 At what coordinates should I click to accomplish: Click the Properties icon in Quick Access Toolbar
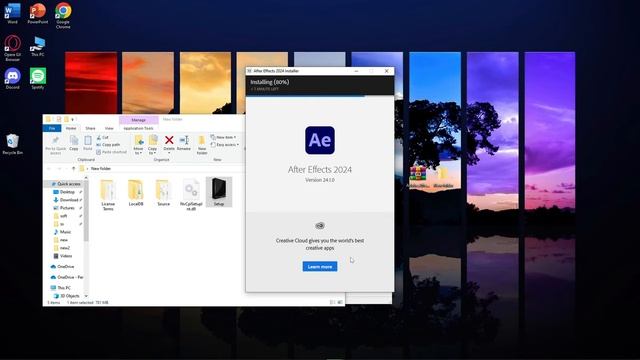pyautogui.click(x=59, y=119)
